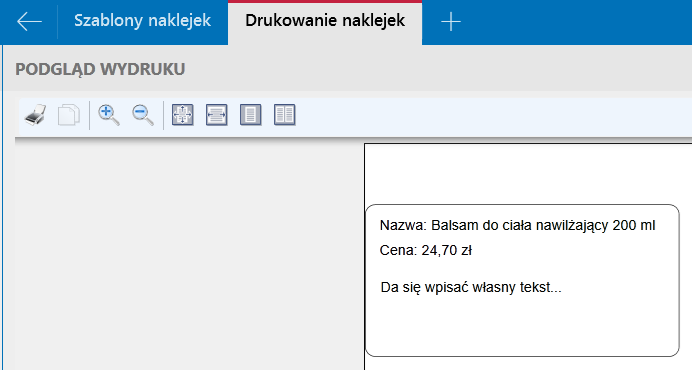Click the grayed-out copy pages icon
Viewport: 692px width, 370px height.
pyautogui.click(x=69, y=115)
